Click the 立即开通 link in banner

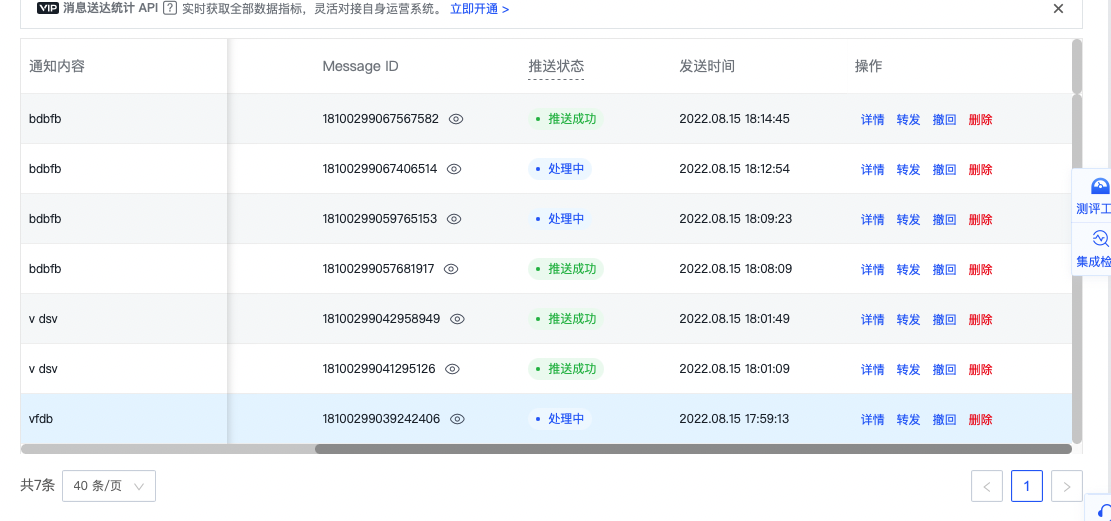pos(479,9)
